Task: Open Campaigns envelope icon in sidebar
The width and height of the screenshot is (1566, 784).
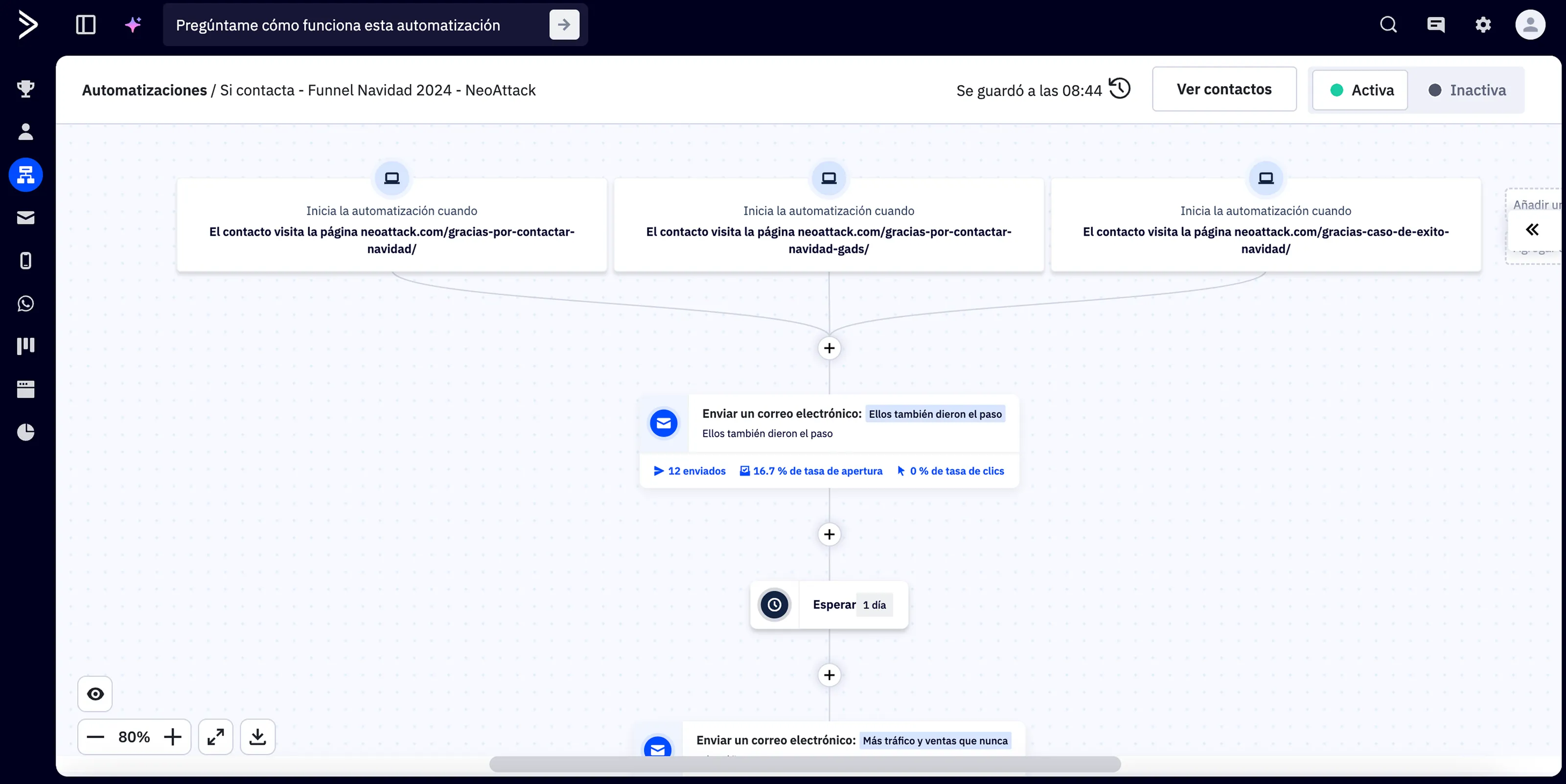Action: click(25, 218)
